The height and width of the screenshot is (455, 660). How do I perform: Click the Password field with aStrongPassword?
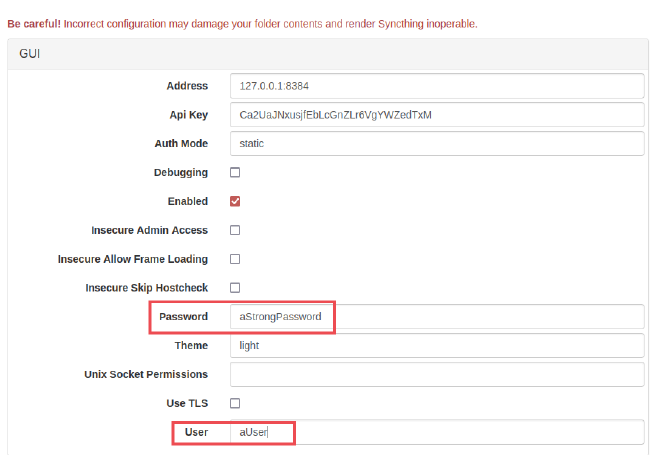pyautogui.click(x=436, y=317)
